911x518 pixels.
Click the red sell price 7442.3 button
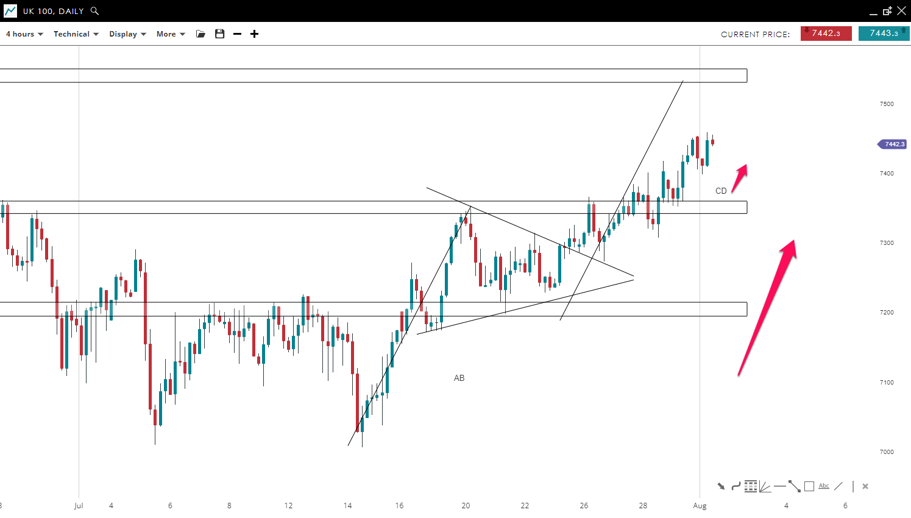826,34
